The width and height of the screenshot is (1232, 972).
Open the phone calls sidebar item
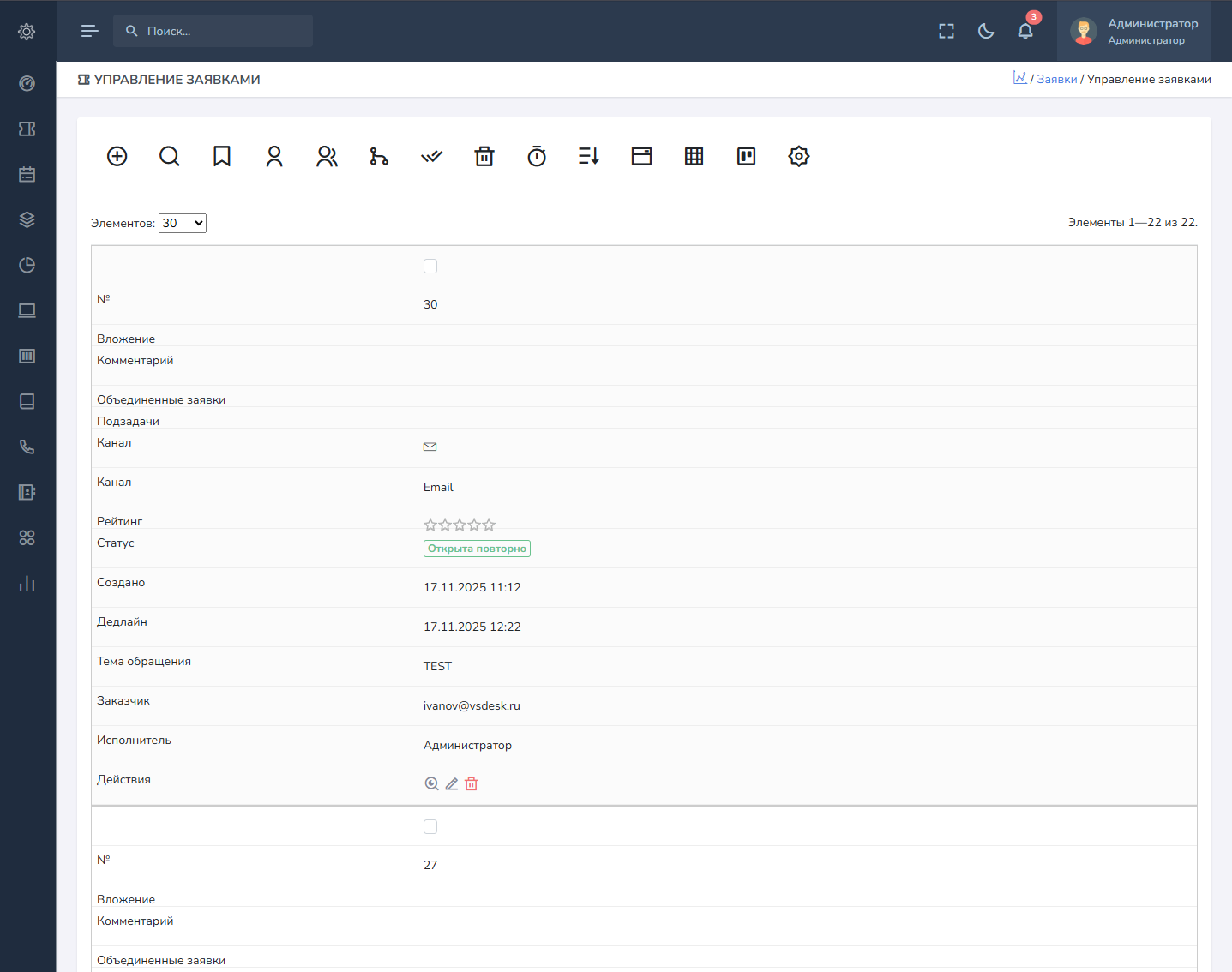pos(27,447)
